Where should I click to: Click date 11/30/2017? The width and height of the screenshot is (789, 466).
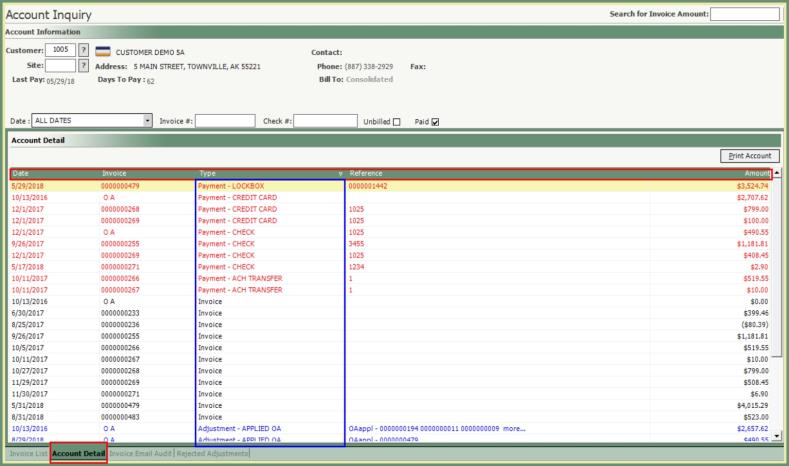click(x=30, y=394)
